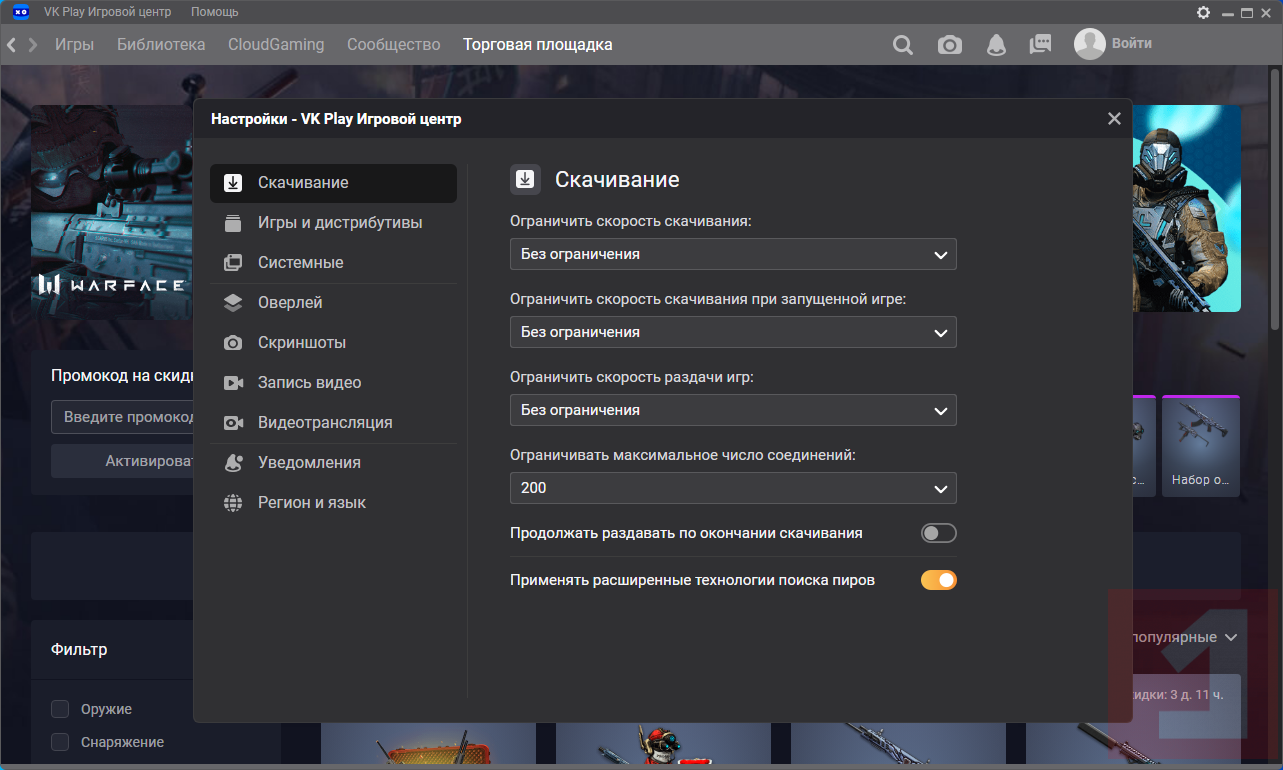The image size is (1283, 770).
Task: Open notifications bell icon
Action: [x=996, y=45]
